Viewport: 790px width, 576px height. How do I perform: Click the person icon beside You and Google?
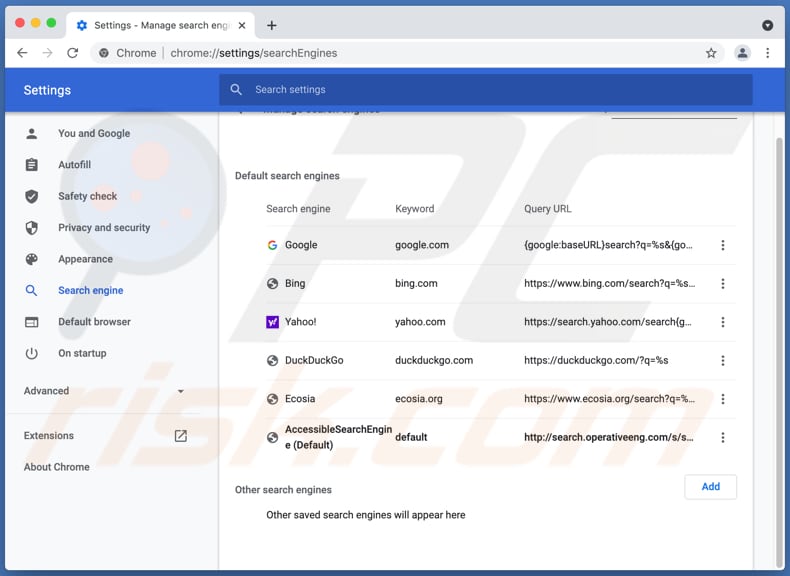[32, 134]
